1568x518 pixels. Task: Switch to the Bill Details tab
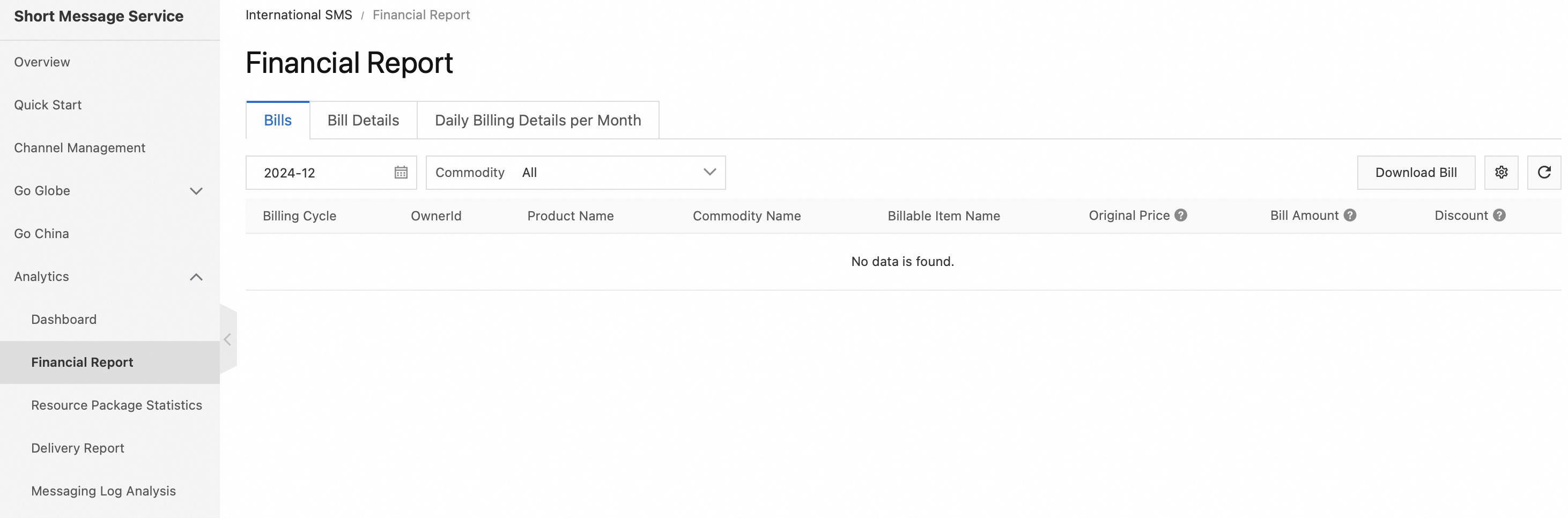[363, 120]
